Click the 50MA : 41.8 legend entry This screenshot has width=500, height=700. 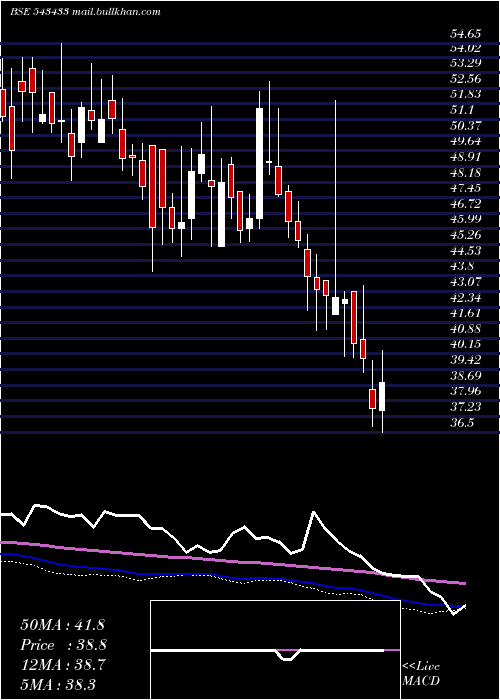pos(62,625)
